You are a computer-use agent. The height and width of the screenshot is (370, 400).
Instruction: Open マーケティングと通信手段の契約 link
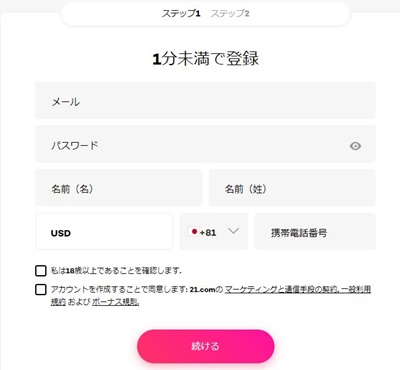pos(282,289)
